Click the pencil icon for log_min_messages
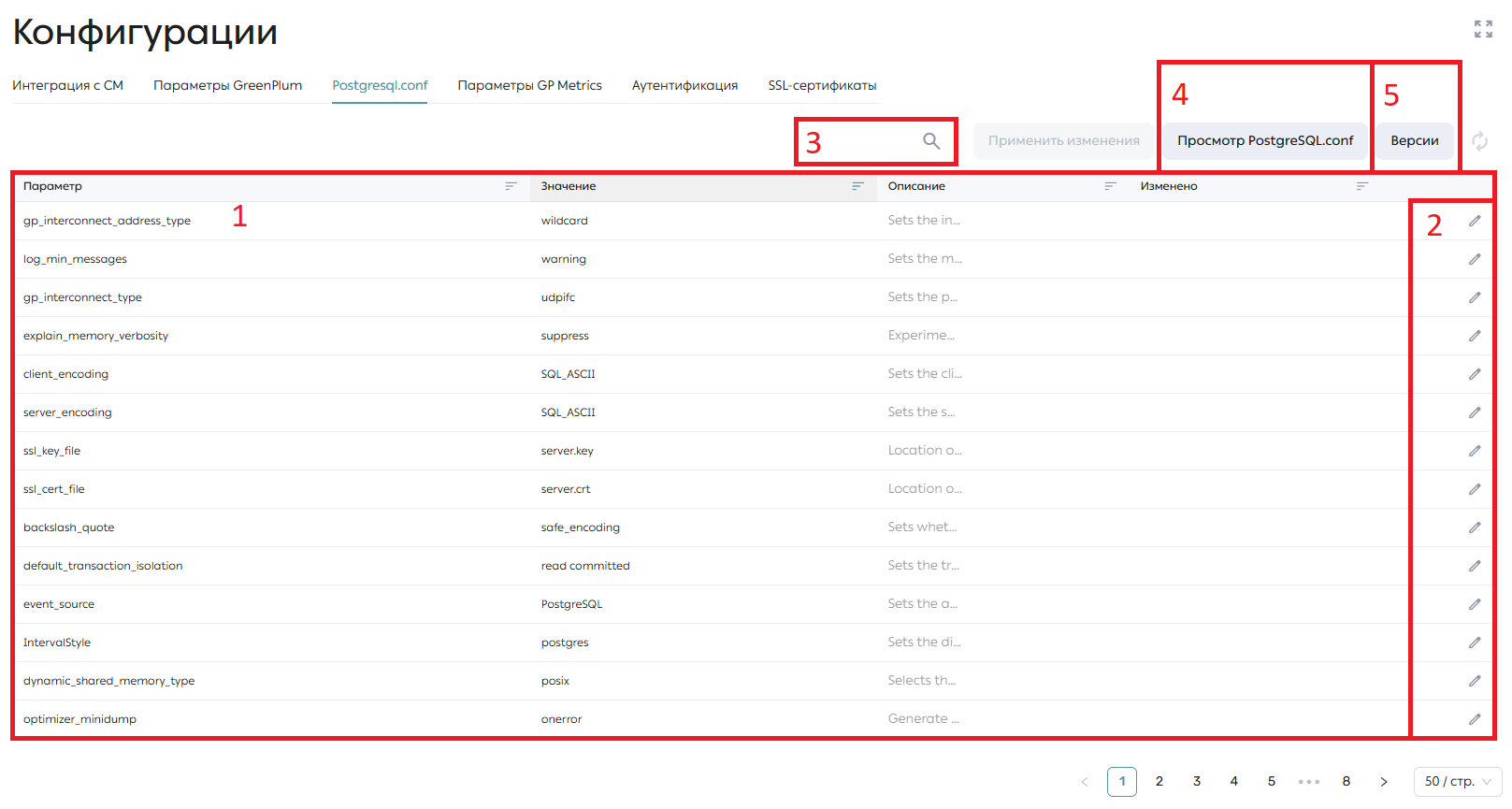1512x809 pixels. (x=1475, y=259)
